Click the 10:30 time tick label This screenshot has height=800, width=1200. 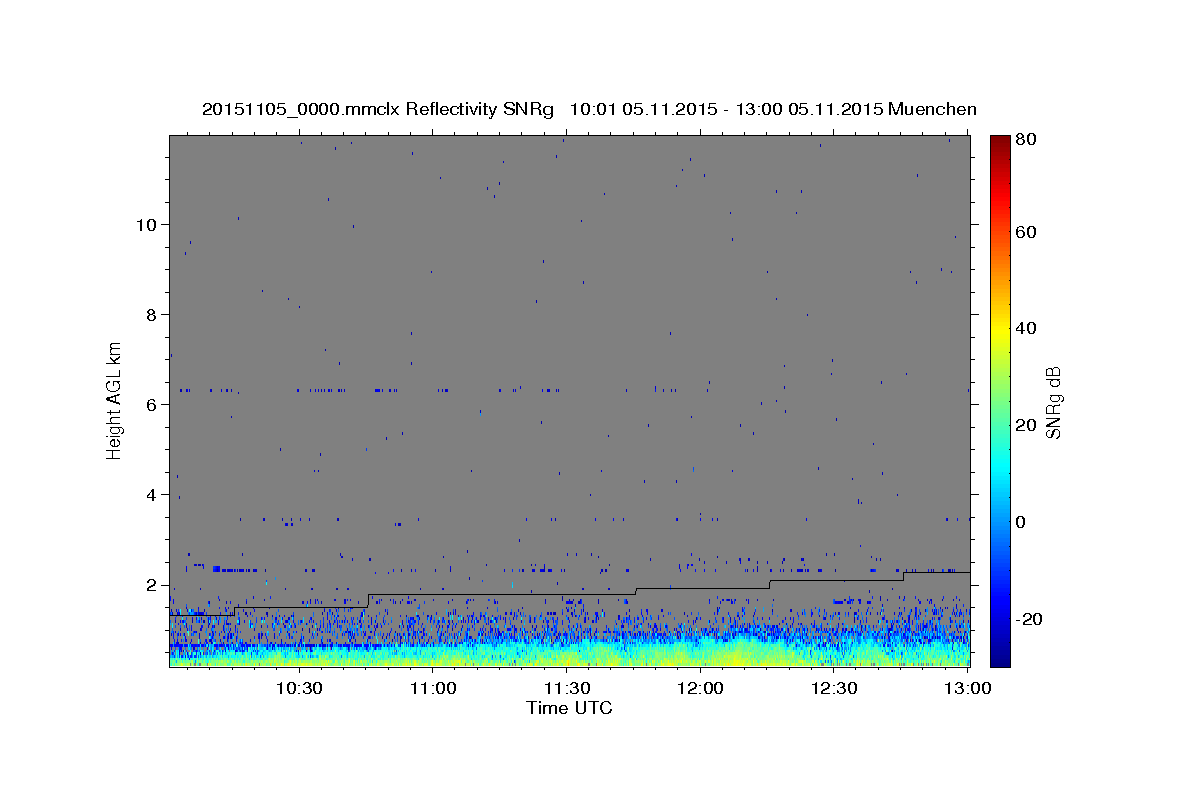[299, 688]
